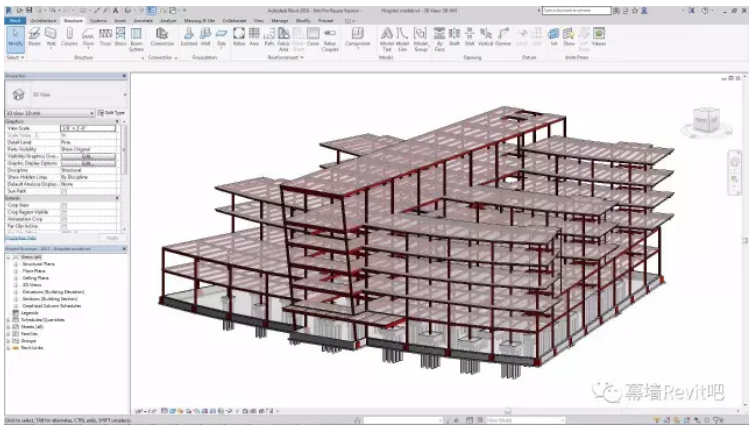Toggle the Far Clip Active checkbox

[x=64, y=226]
